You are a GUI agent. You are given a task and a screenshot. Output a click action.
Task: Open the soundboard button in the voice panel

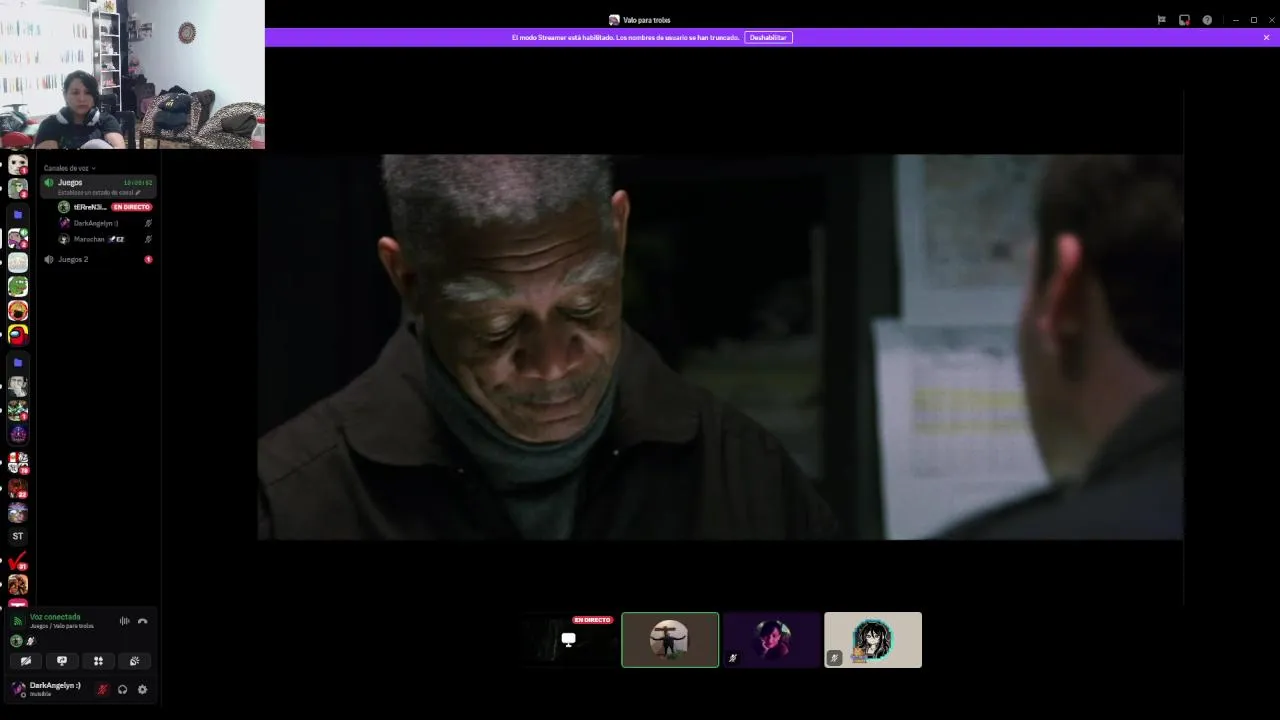(134, 661)
